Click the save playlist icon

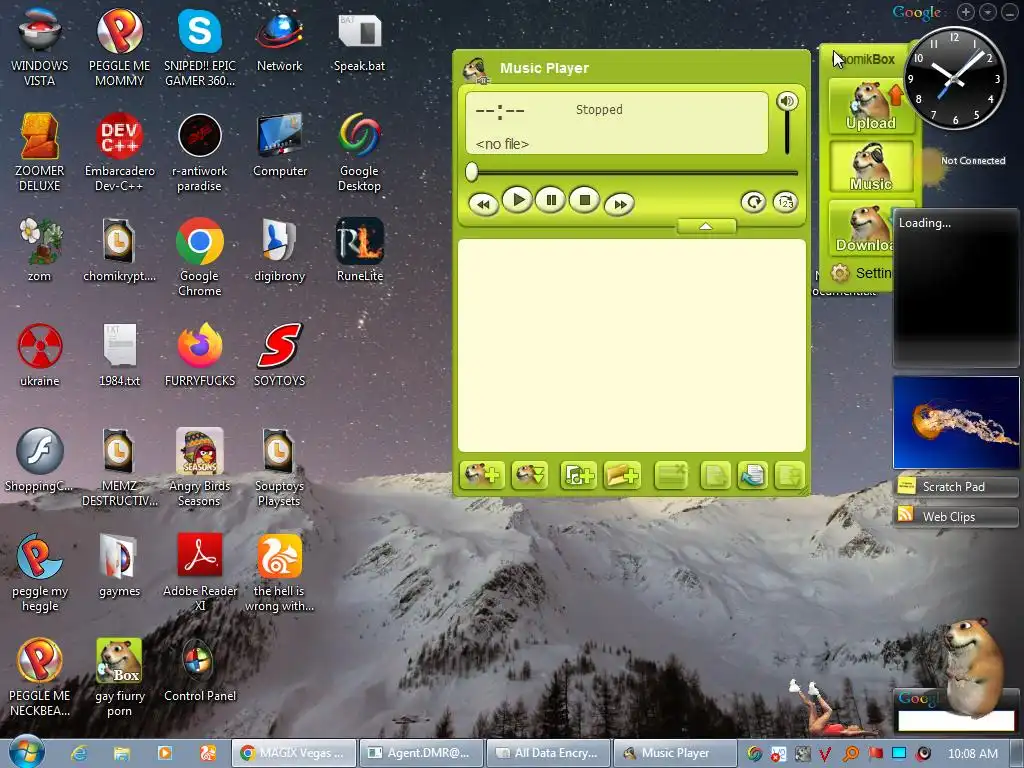click(789, 475)
